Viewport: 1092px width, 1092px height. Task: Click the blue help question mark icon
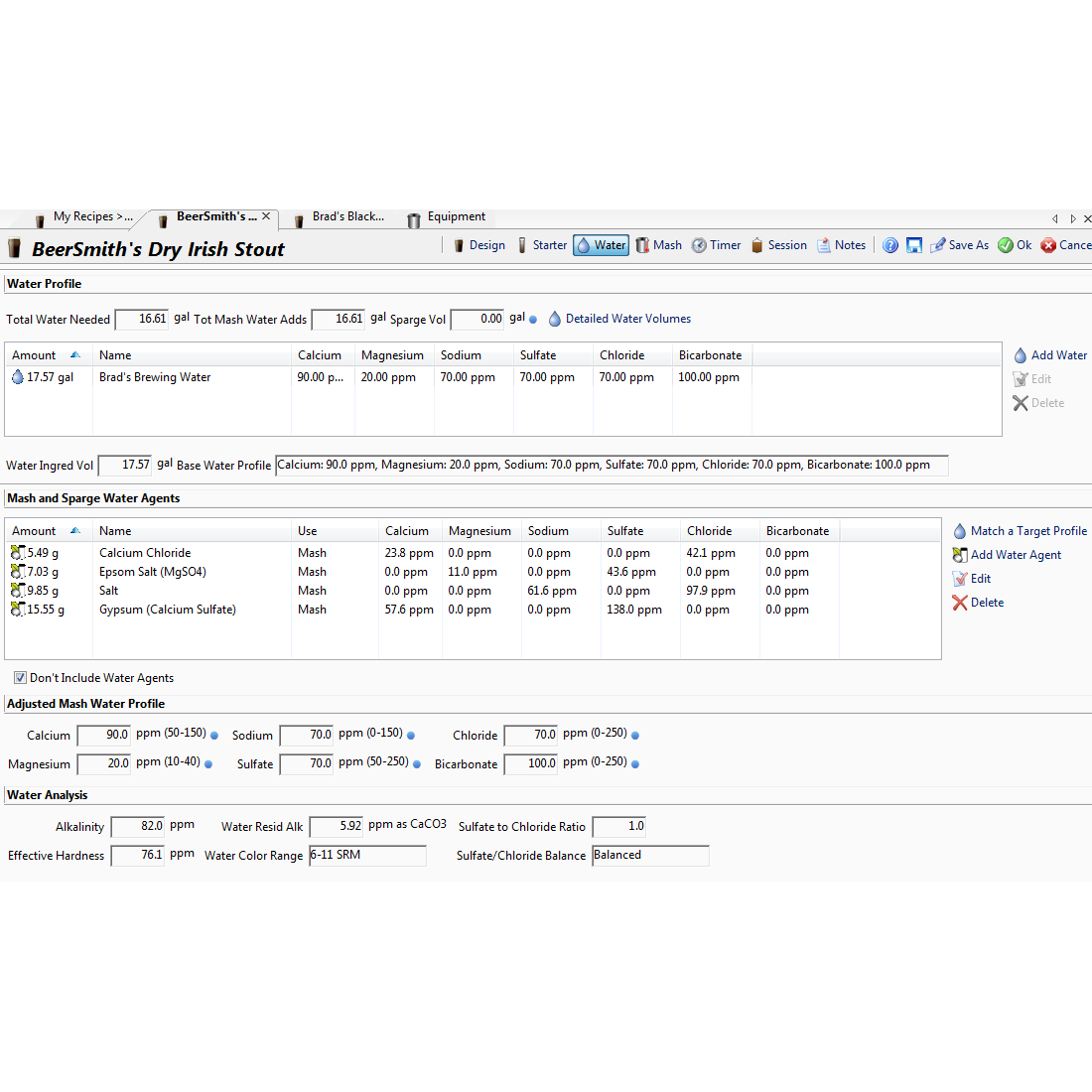890,245
